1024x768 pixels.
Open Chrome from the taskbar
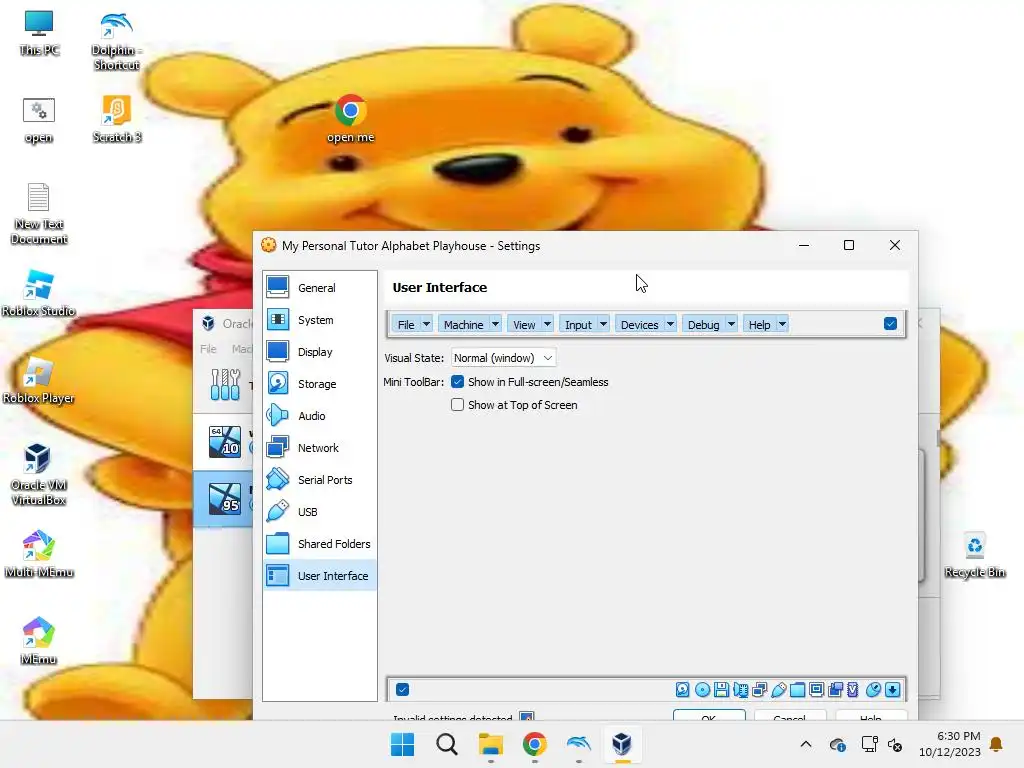click(534, 744)
